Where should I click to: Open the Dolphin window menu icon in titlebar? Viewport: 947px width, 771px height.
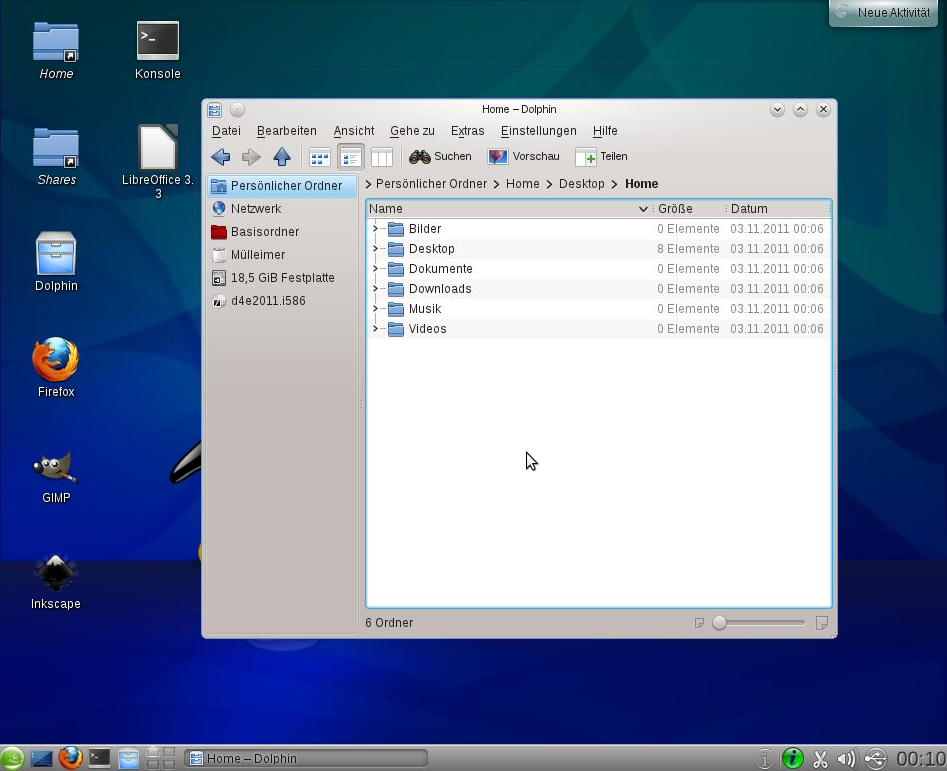click(x=214, y=110)
